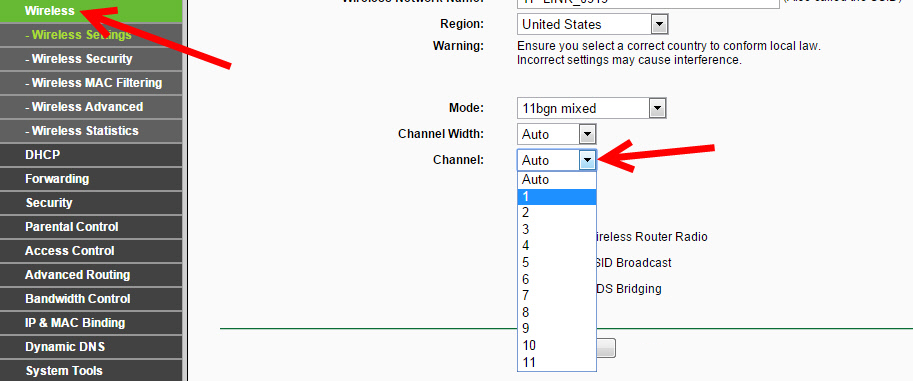Click the Wireless Network Name field
Image resolution: width=913 pixels, height=381 pixels.
648,3
